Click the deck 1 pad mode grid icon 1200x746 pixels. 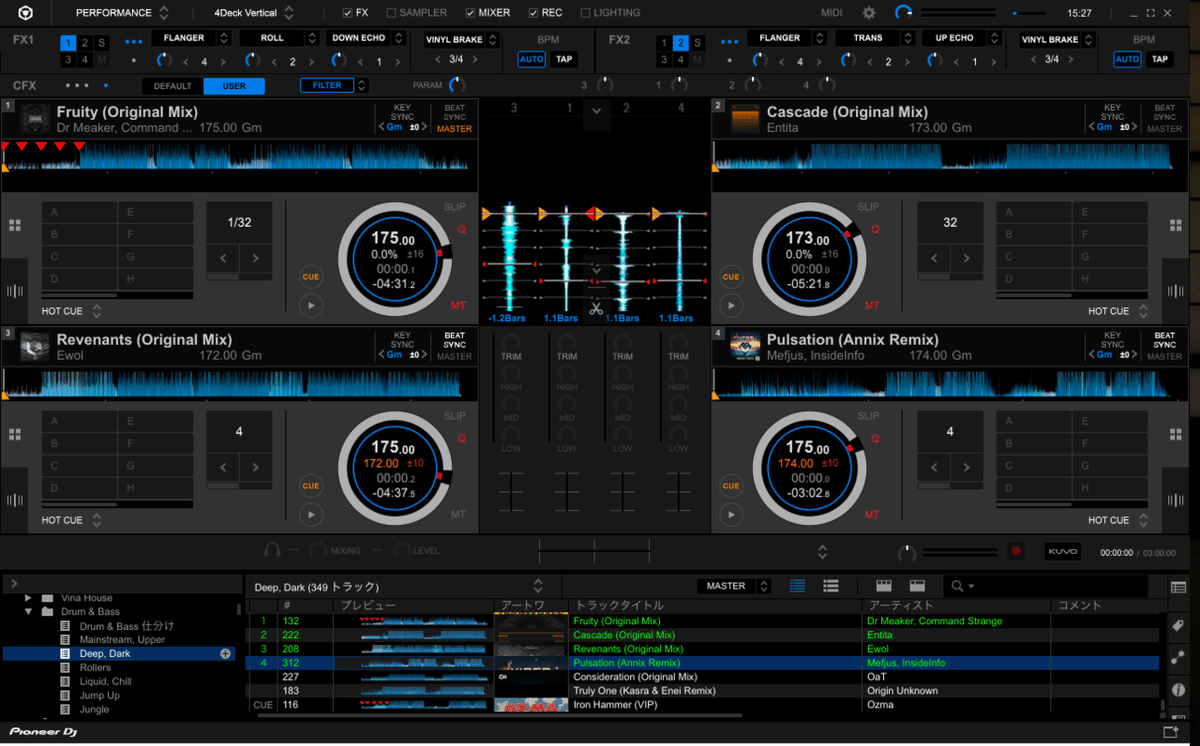tap(15, 227)
